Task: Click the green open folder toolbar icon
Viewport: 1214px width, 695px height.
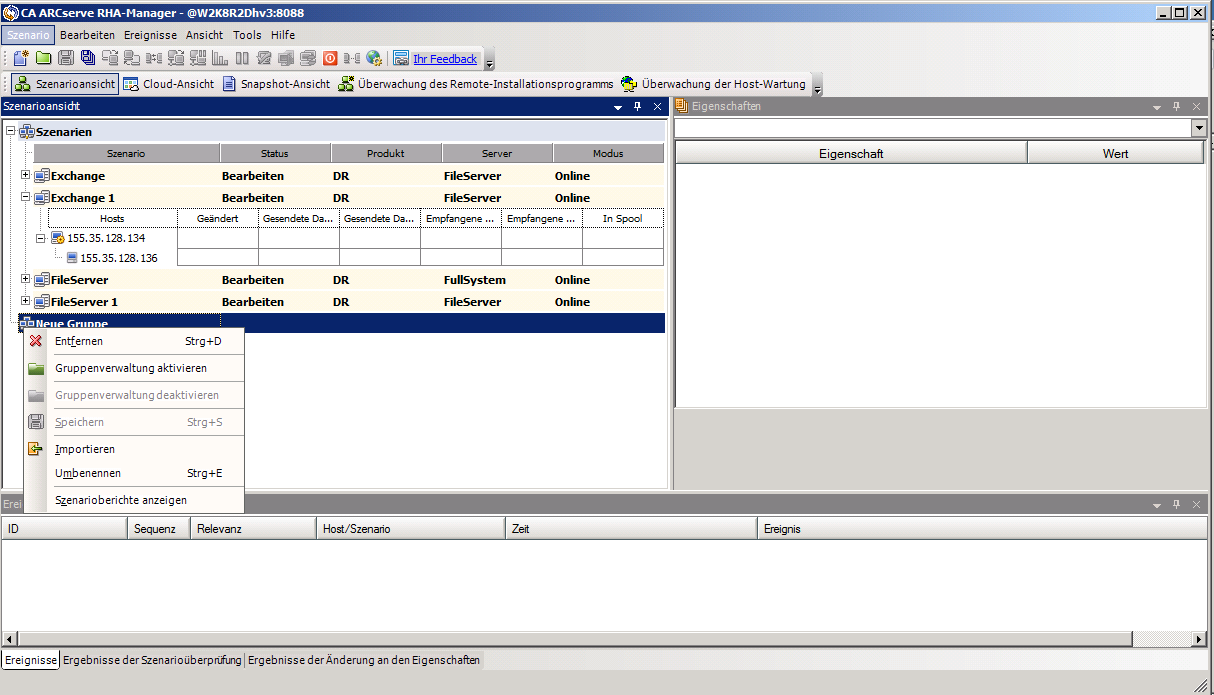Action: [x=44, y=58]
